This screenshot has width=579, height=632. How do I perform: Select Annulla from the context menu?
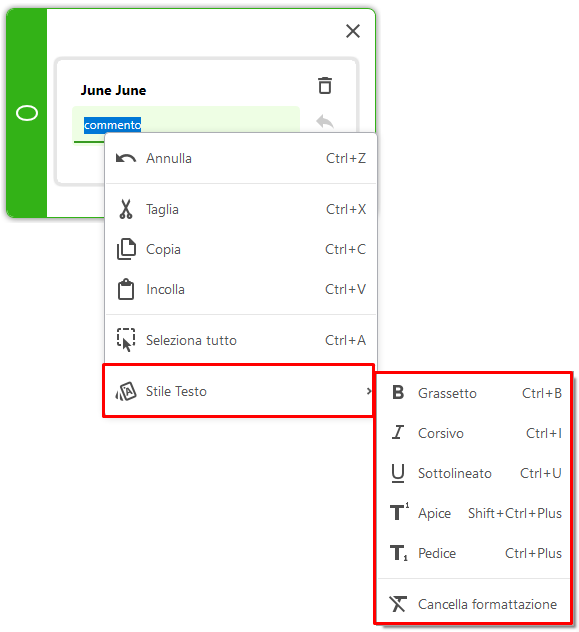(x=241, y=158)
